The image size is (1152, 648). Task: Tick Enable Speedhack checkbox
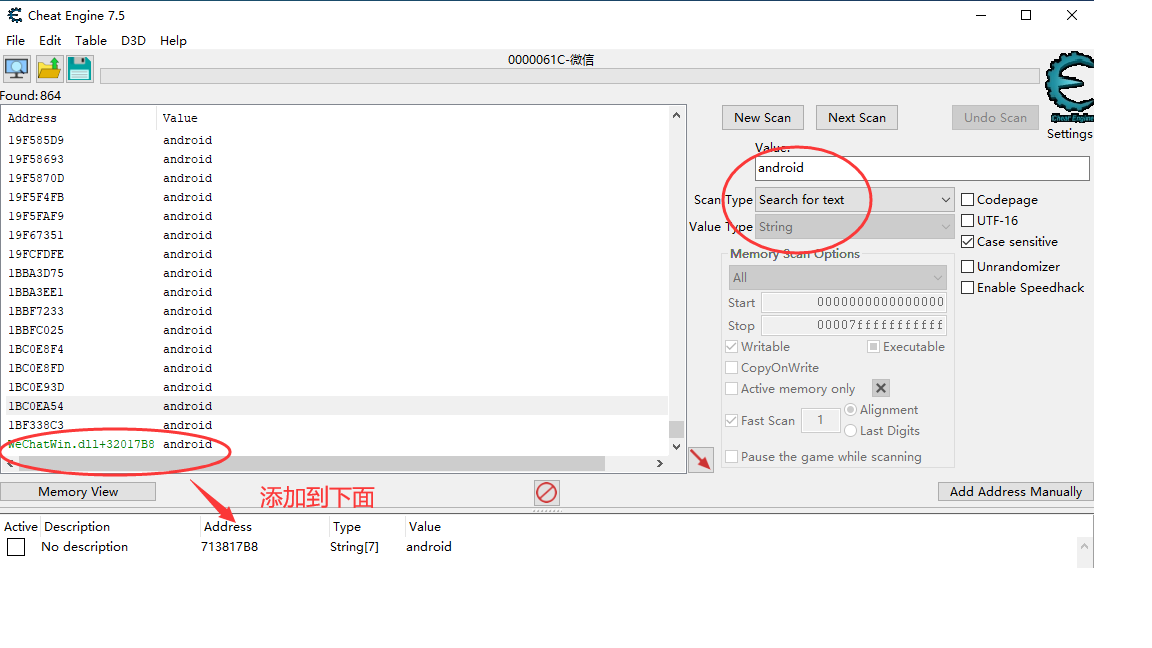[x=968, y=287]
